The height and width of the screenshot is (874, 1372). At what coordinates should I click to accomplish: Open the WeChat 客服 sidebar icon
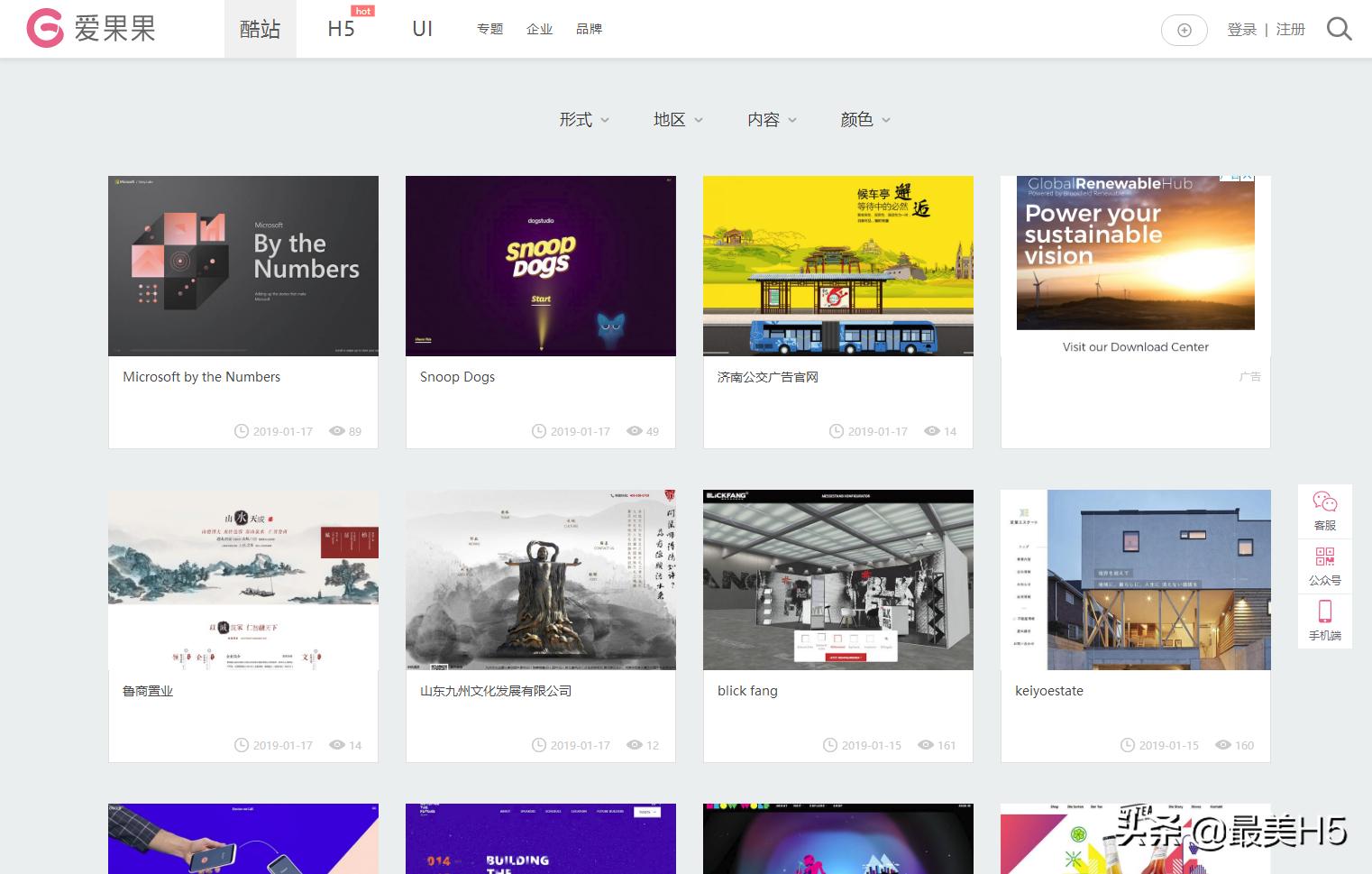click(1324, 511)
